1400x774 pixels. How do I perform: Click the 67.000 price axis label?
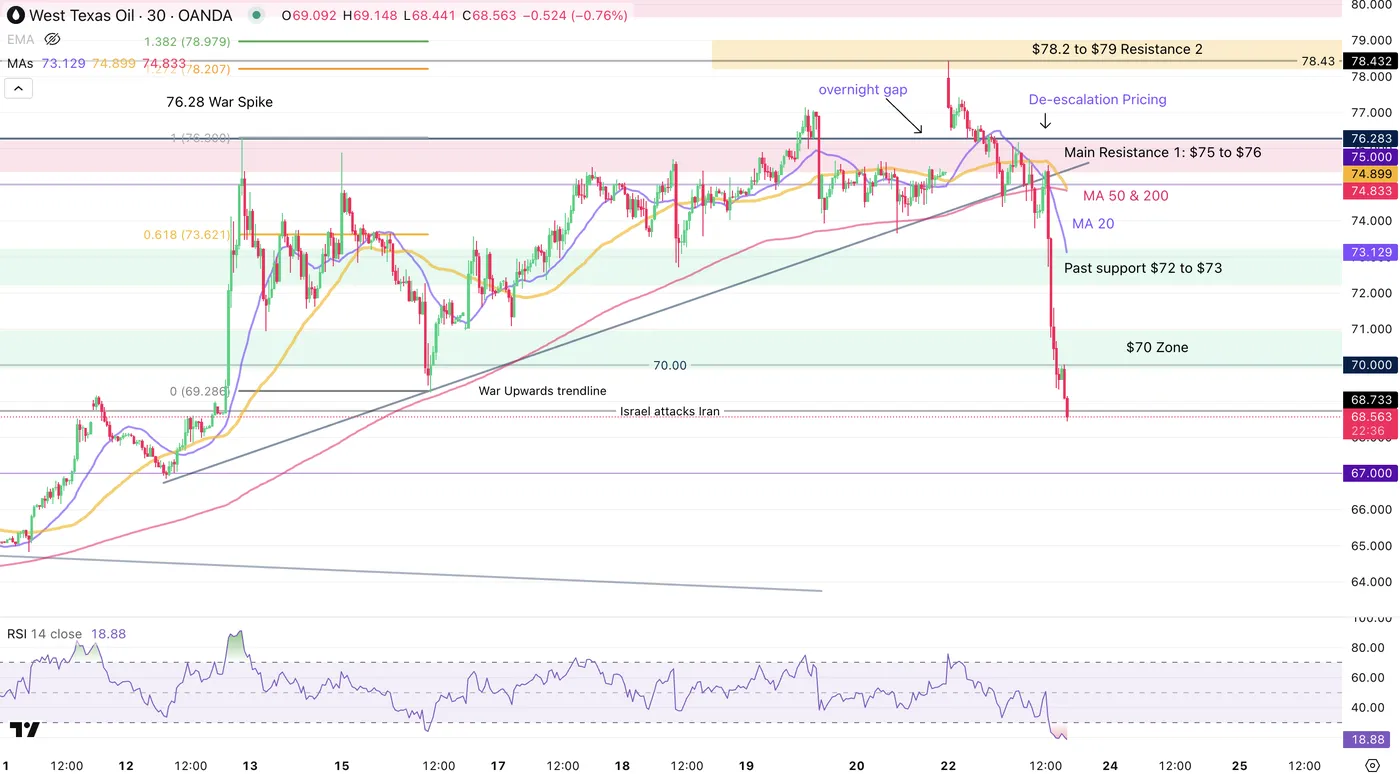1370,473
